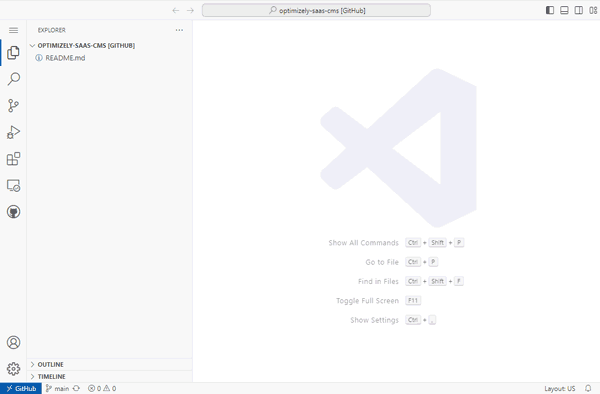Toggle the primary side bar
The height and width of the screenshot is (394, 600).
pyautogui.click(x=549, y=10)
